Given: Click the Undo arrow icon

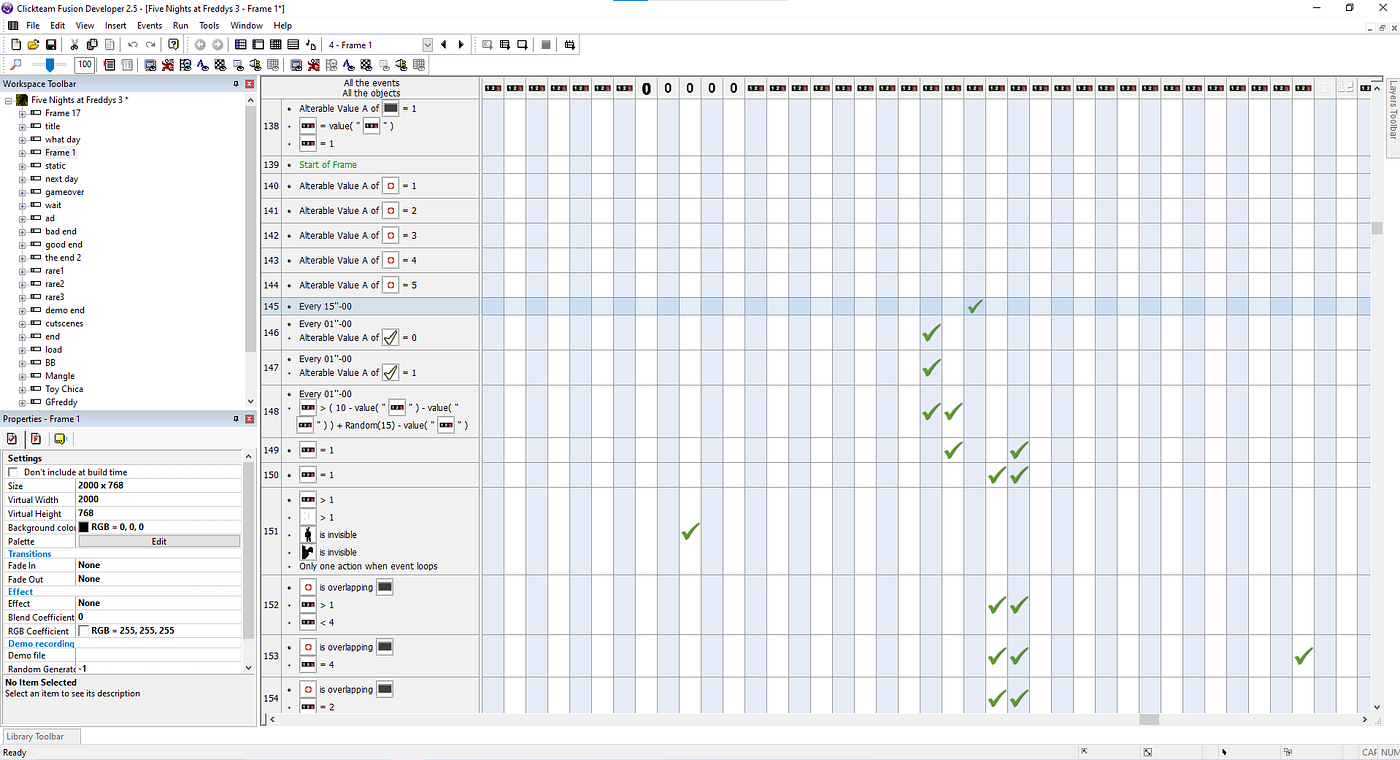Looking at the screenshot, I should (132, 45).
